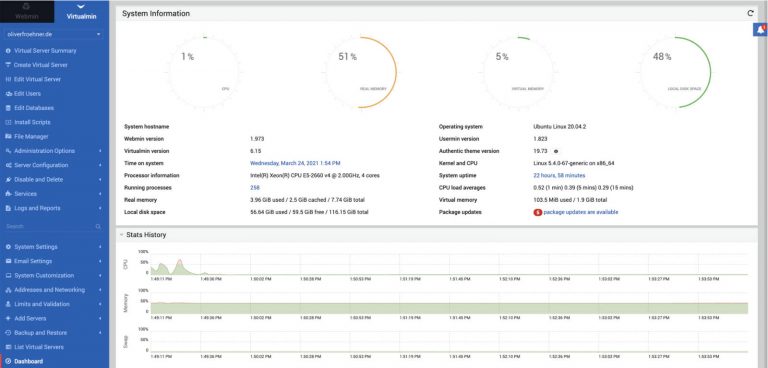
Task: Expand the Email Settings submenu arrow
Action: 100,261
